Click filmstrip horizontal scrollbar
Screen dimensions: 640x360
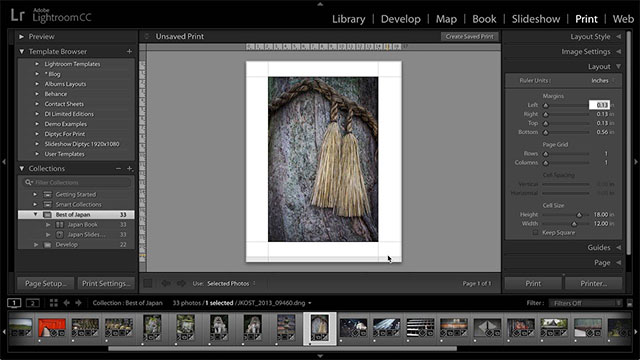pos(282,349)
